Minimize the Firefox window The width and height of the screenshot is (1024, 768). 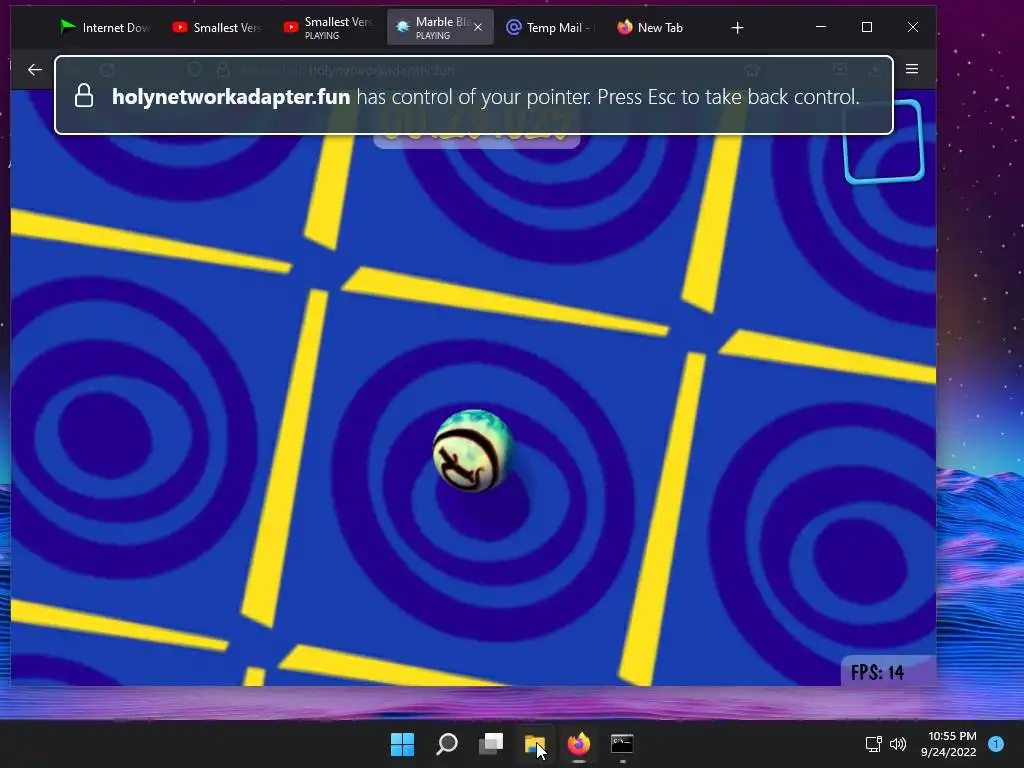(x=821, y=27)
